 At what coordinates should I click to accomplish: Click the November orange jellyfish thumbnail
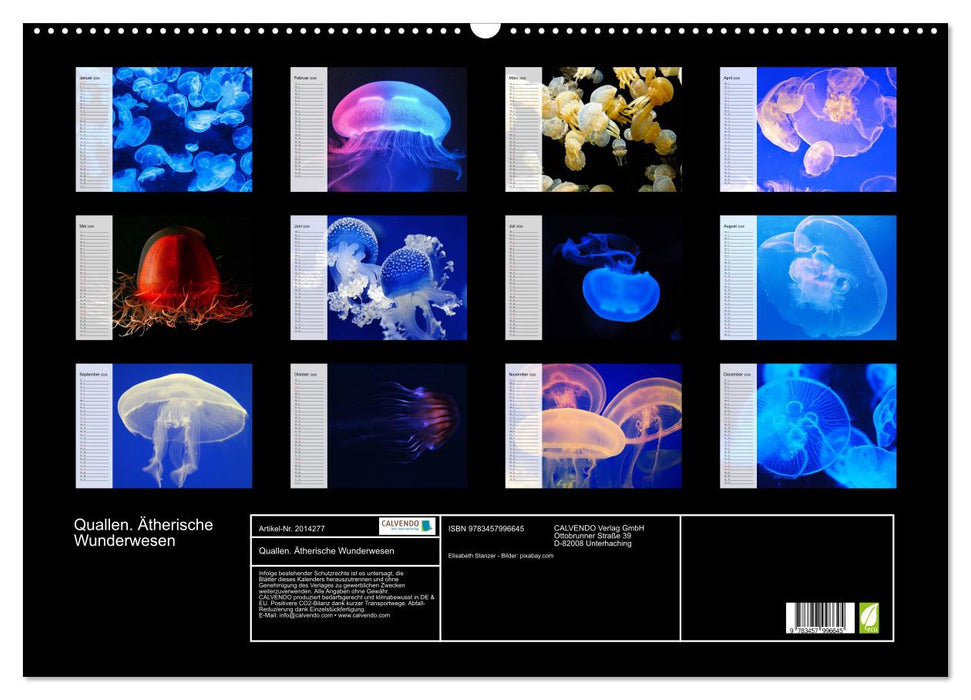click(611, 425)
